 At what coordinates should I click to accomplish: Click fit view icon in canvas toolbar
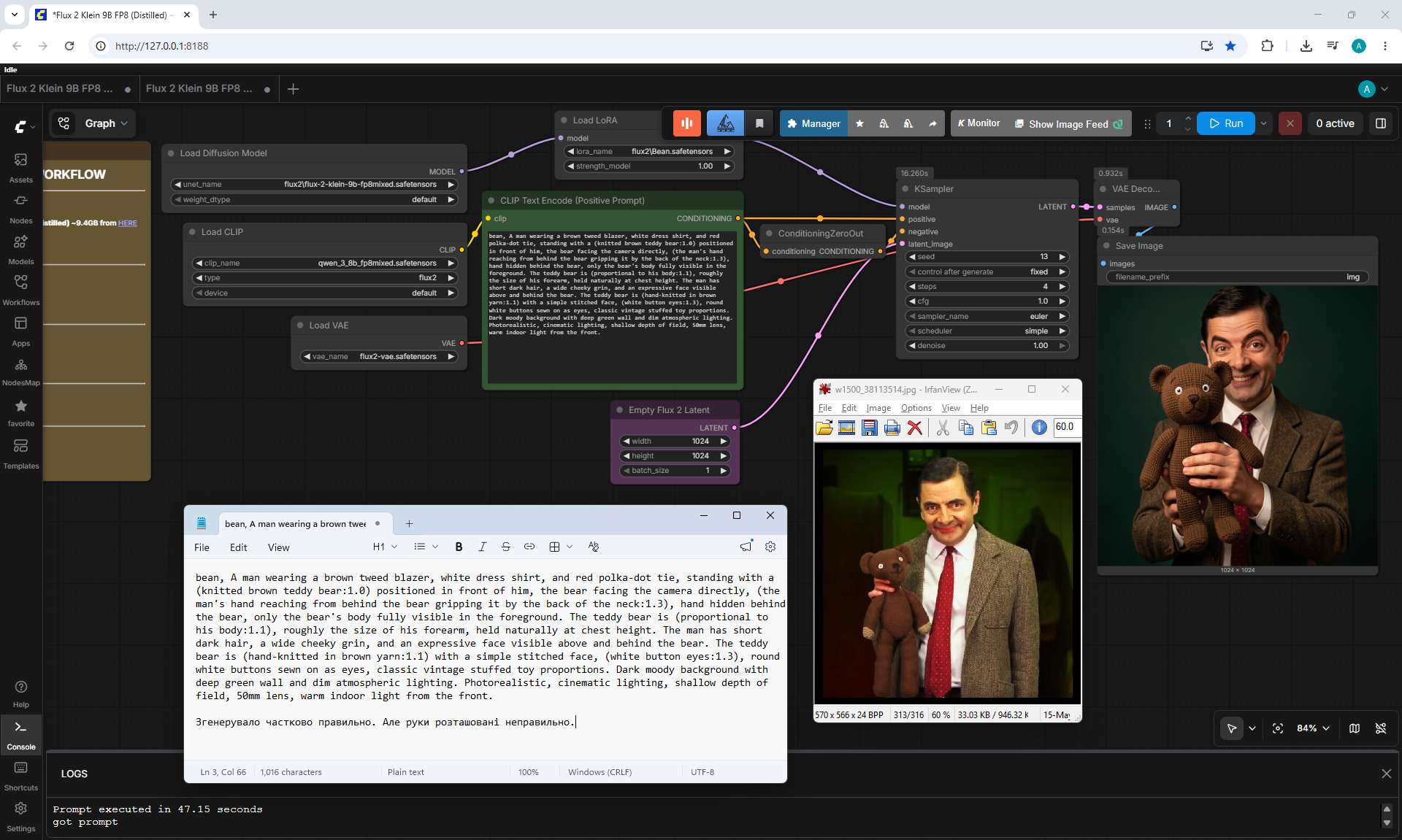coord(1278,728)
